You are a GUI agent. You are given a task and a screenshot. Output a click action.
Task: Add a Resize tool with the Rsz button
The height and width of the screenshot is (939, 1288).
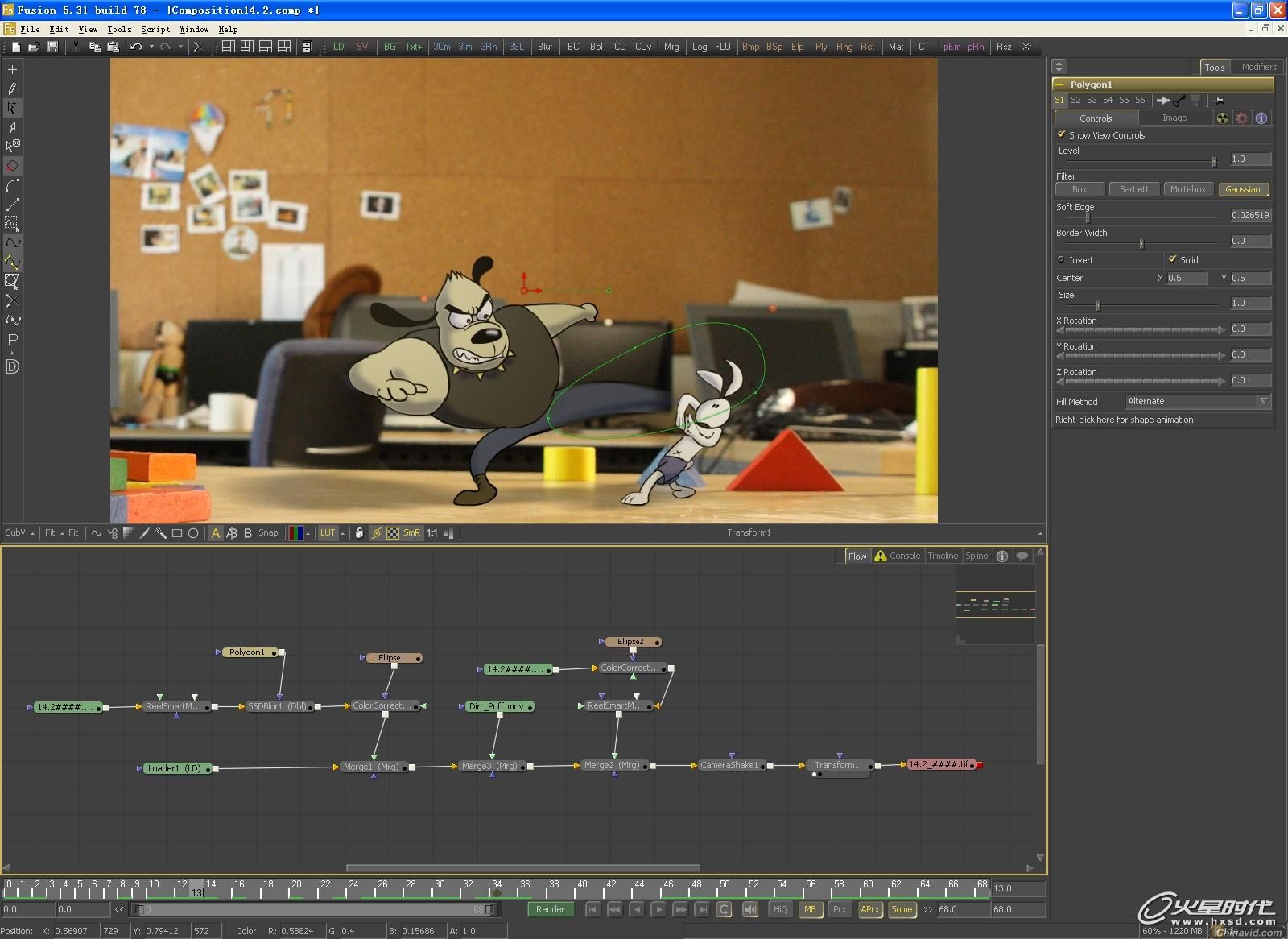1004,47
